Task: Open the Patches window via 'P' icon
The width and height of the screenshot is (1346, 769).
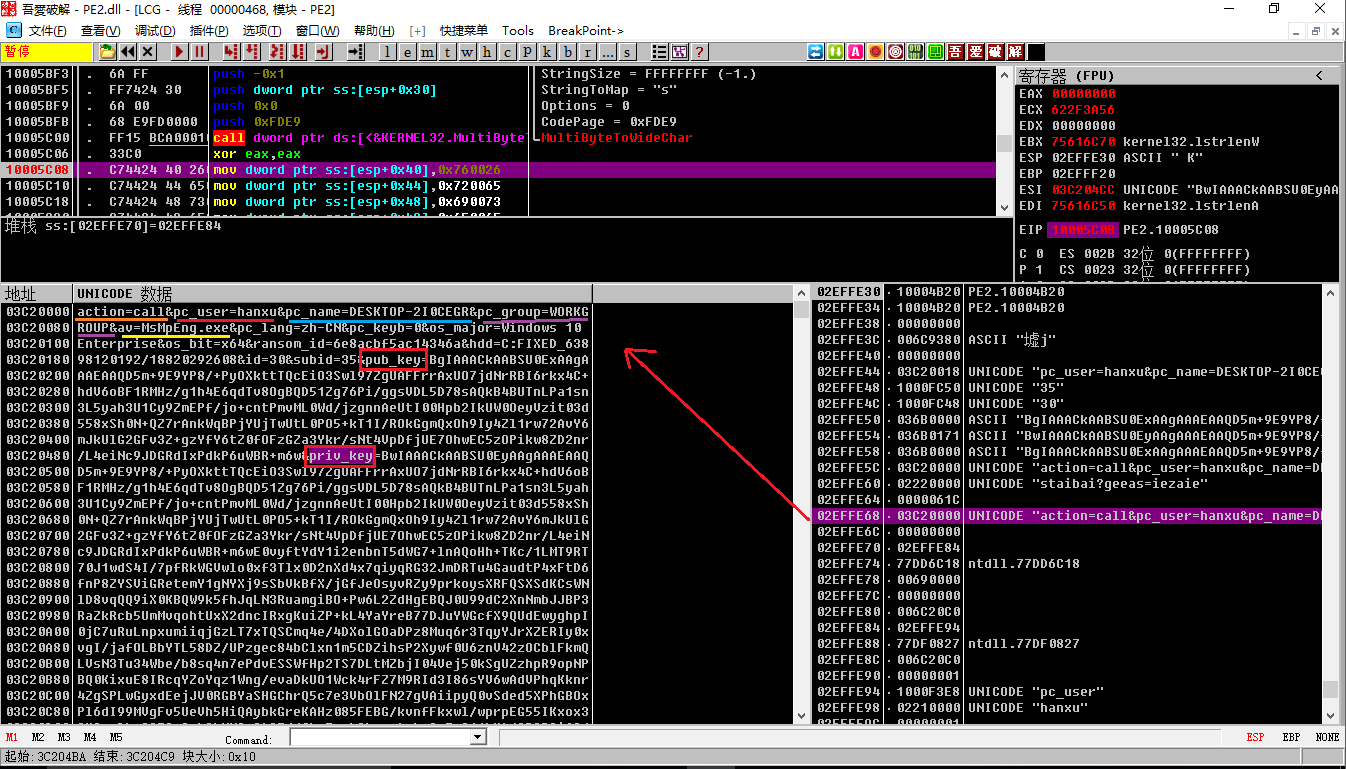Action: 528,50
